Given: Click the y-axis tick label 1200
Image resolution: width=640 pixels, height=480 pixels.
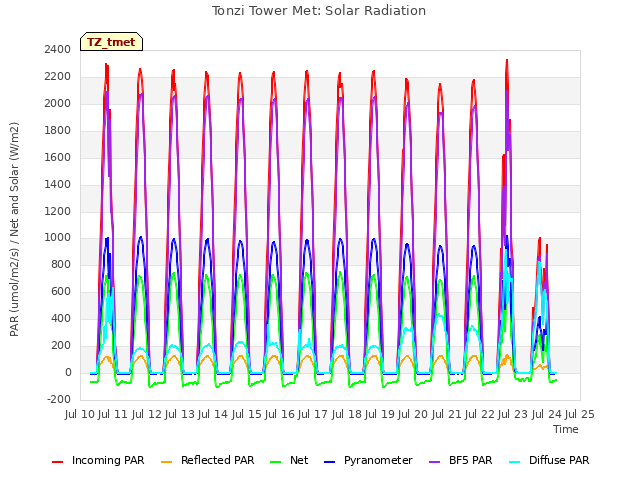Looking at the screenshot, I should coord(58,211).
